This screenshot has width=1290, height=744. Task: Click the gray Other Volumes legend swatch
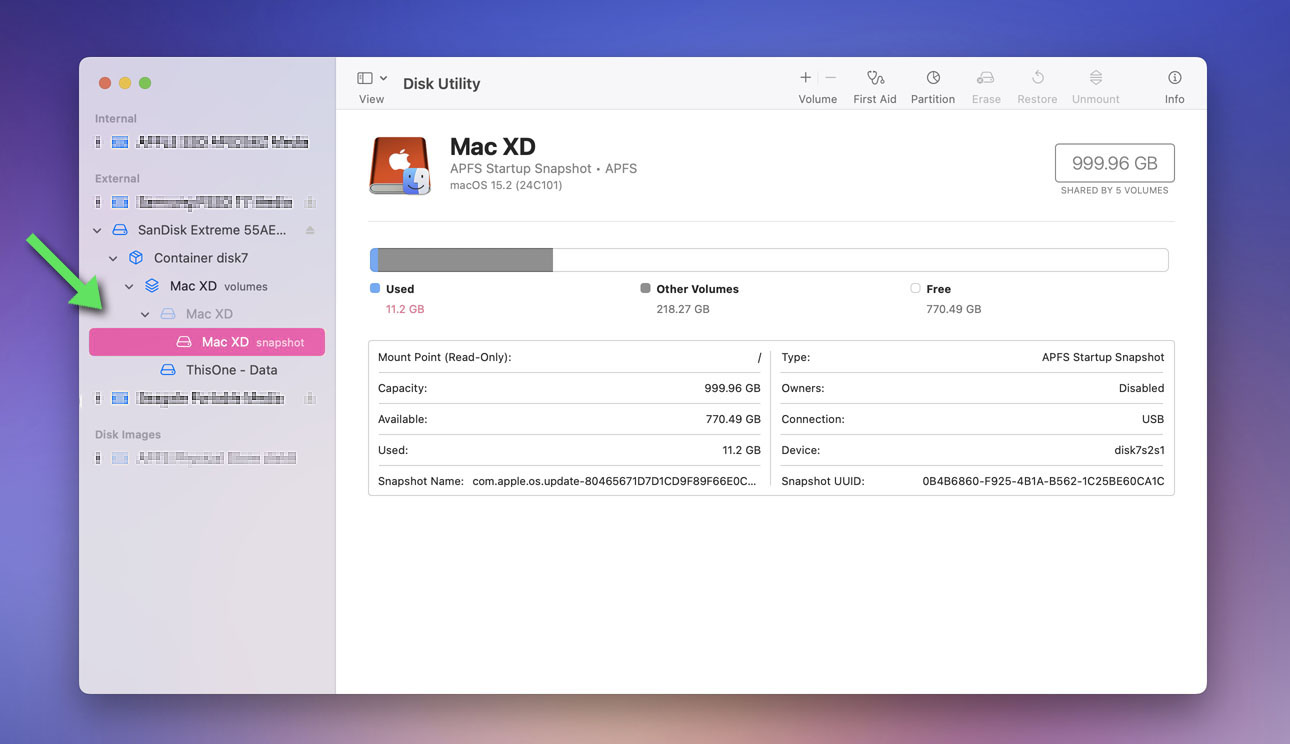(645, 288)
